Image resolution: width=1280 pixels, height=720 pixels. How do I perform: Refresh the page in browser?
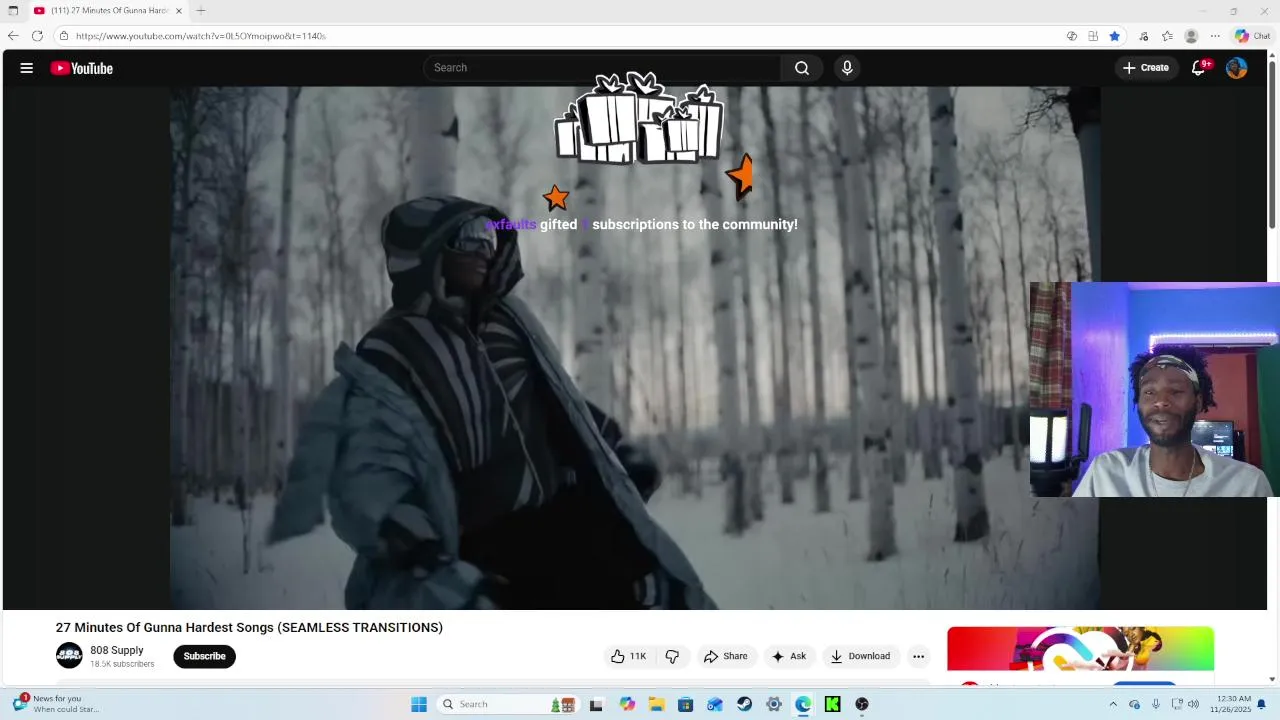click(37, 36)
